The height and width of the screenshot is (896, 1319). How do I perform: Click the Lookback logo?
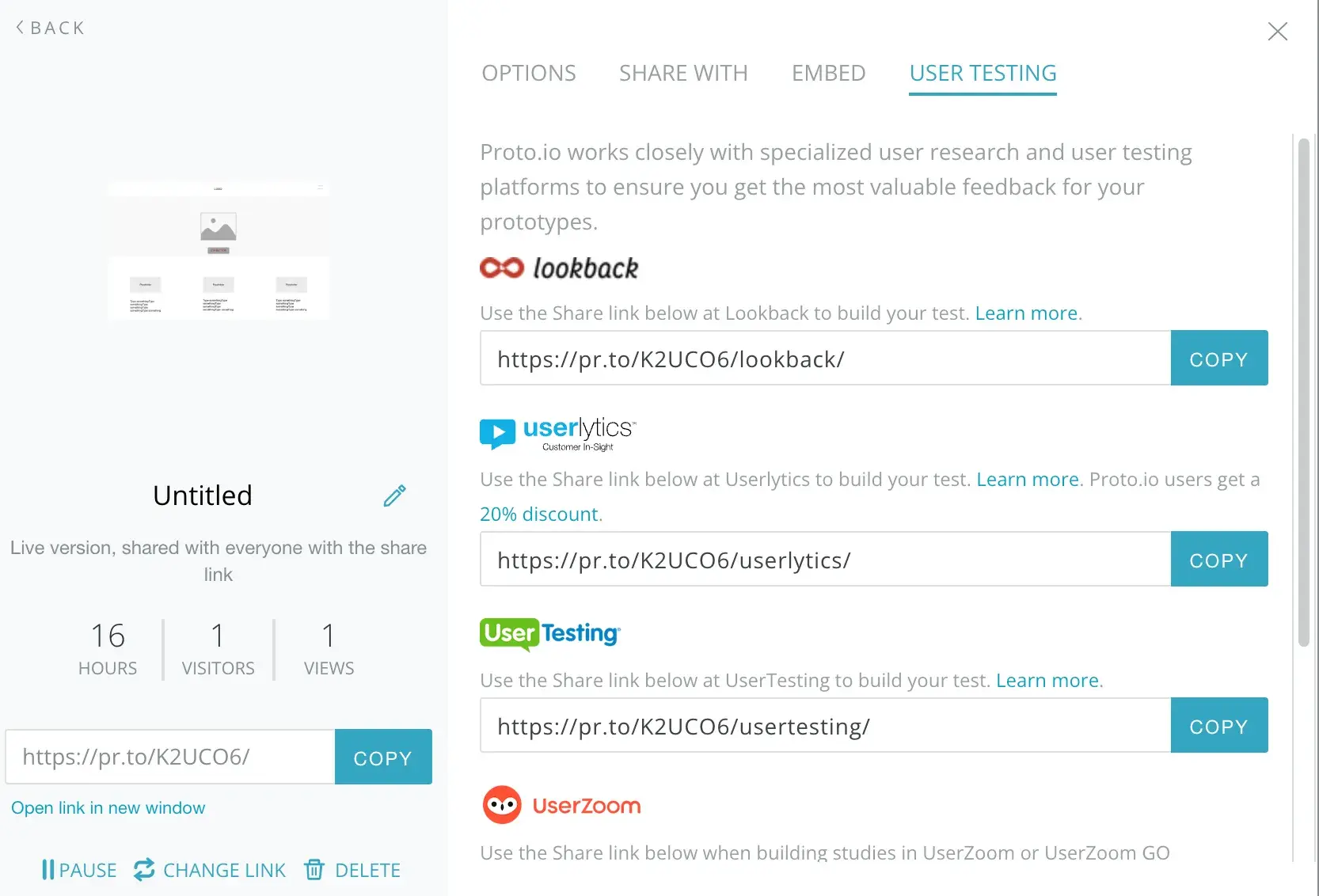click(x=559, y=268)
